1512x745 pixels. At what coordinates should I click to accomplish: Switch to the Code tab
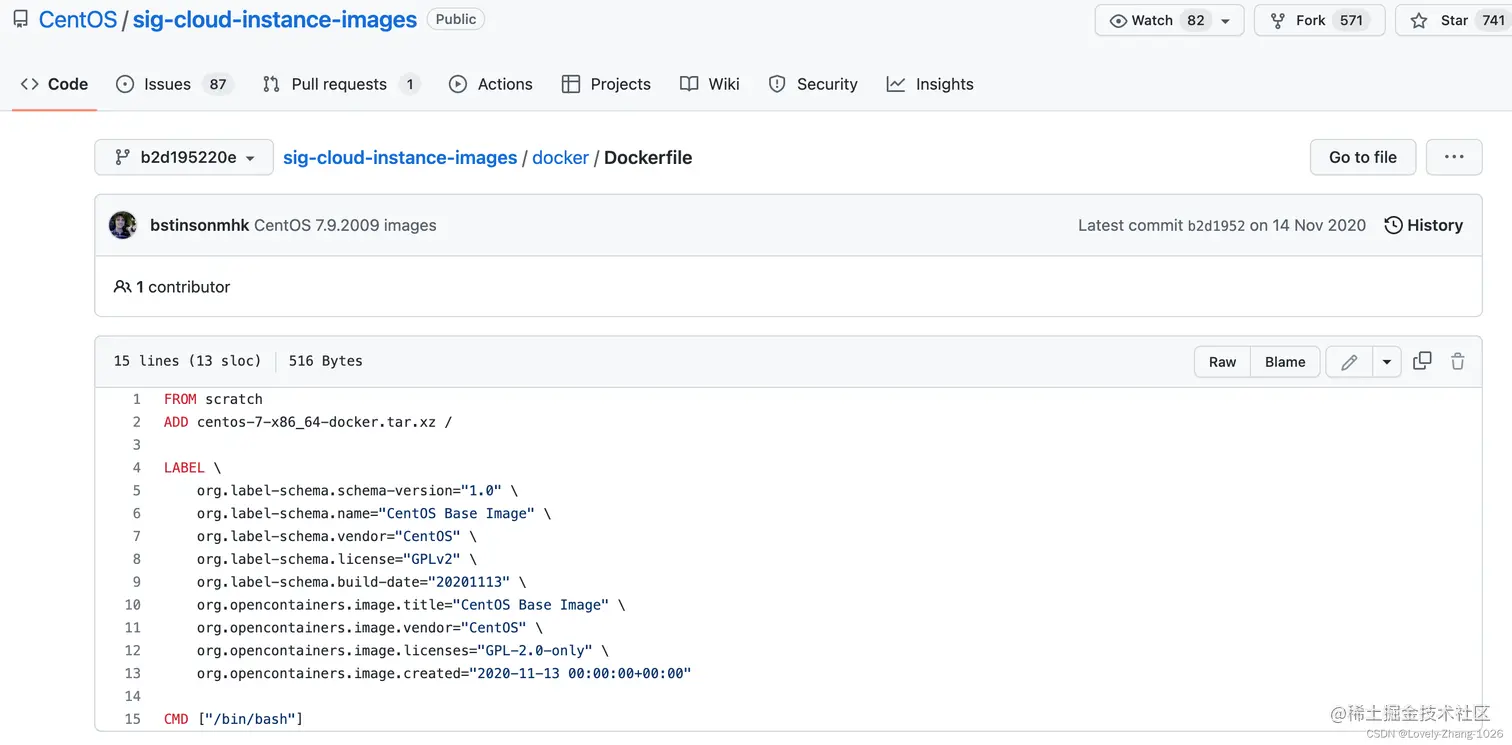(x=54, y=84)
